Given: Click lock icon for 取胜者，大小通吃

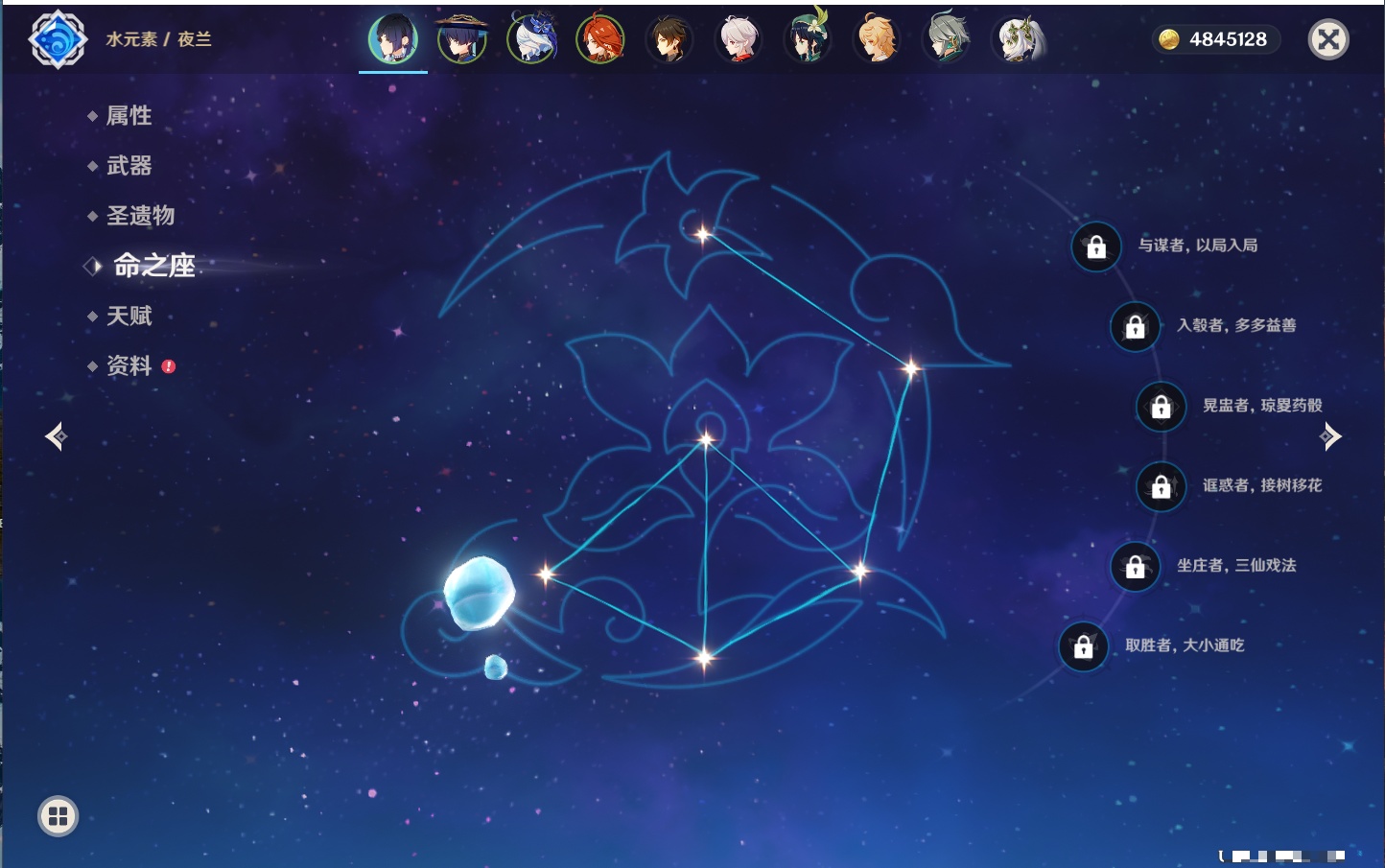Looking at the screenshot, I should coord(1084,646).
